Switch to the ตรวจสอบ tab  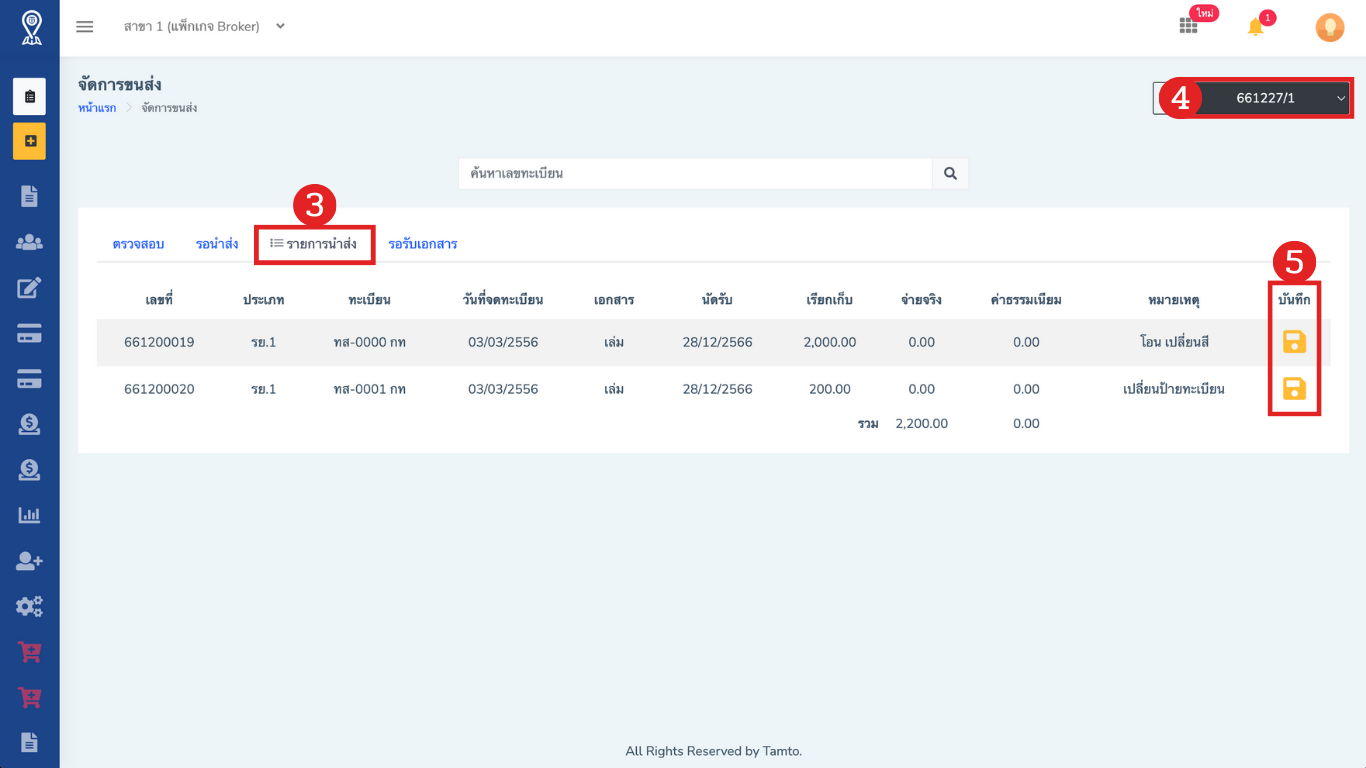coord(139,244)
